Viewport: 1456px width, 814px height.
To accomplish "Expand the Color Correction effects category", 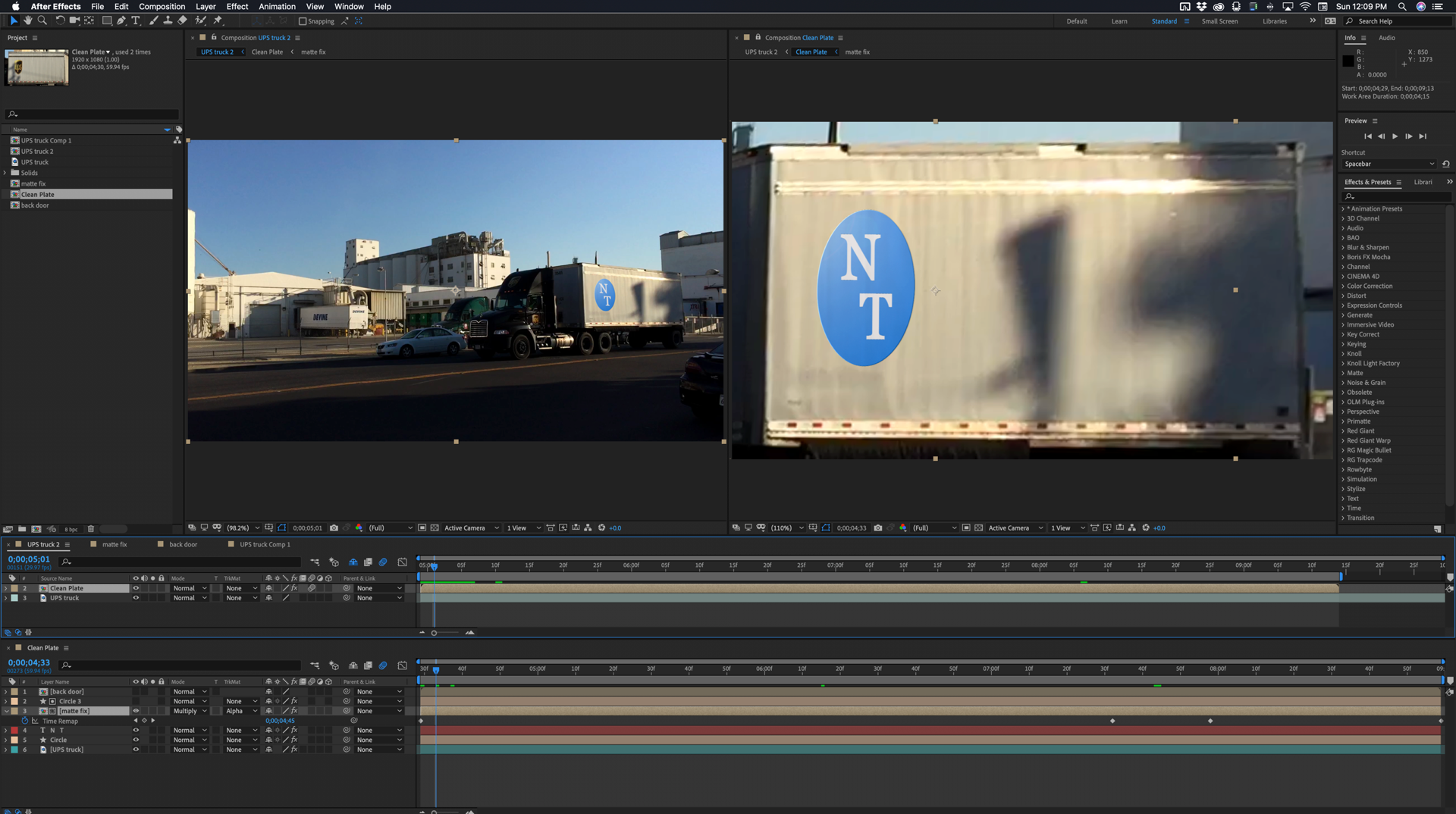I will [1369, 286].
